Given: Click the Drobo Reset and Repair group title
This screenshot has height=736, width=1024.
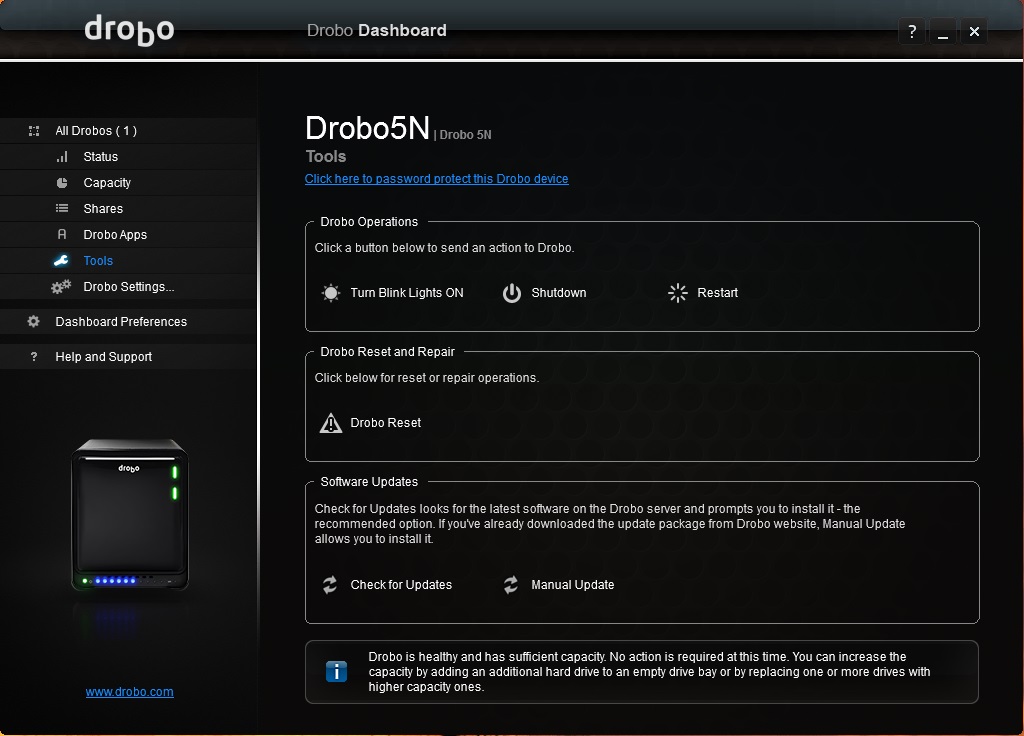Looking at the screenshot, I should pos(387,352).
